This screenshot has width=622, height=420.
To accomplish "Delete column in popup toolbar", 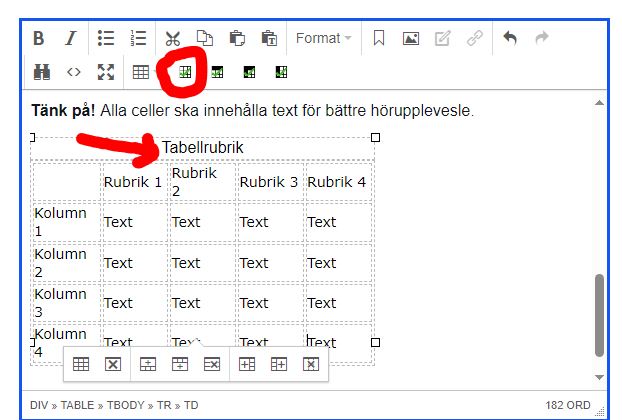I will [311, 364].
